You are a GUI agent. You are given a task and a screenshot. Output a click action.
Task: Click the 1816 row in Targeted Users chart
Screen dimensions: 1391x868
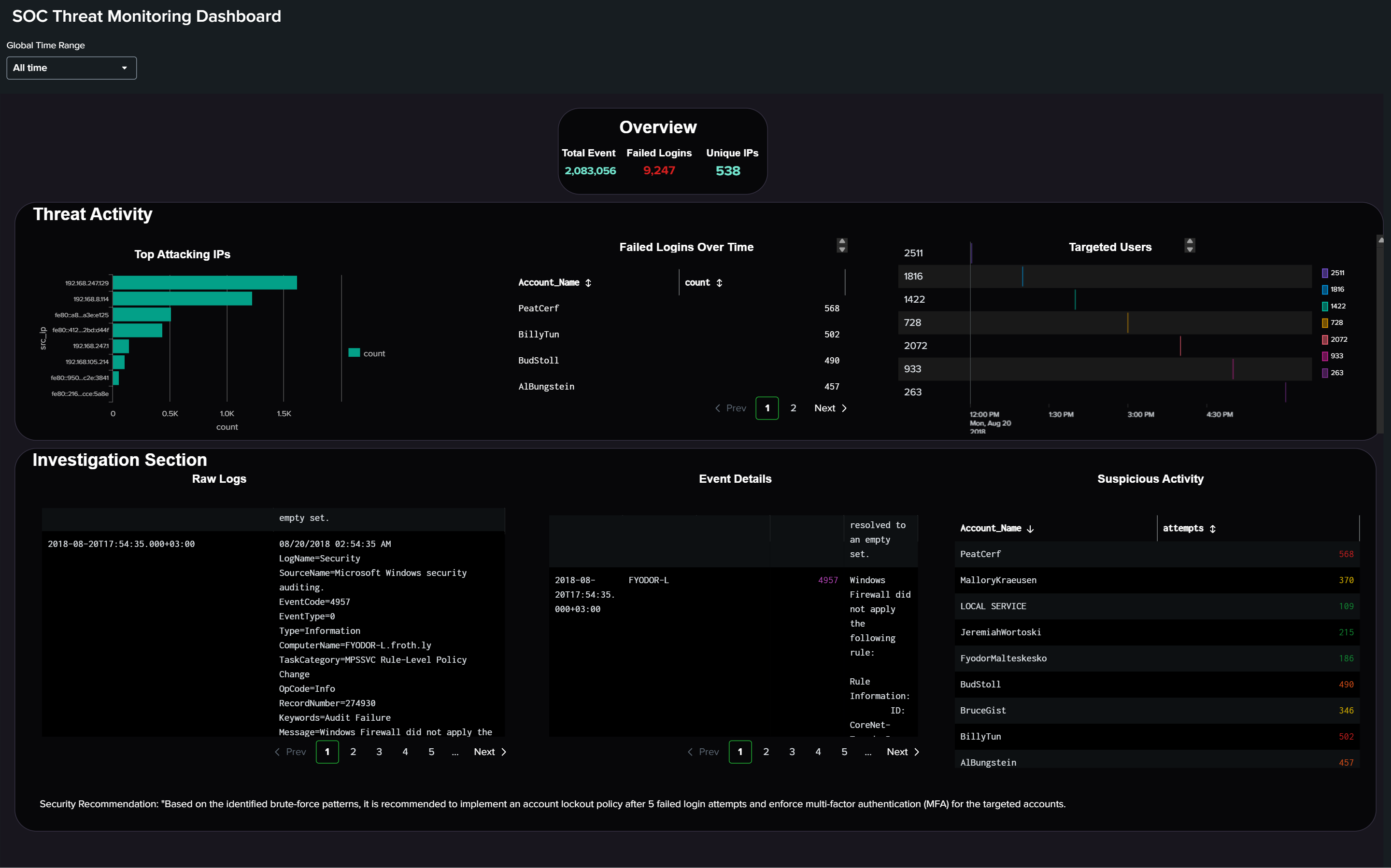point(1105,276)
